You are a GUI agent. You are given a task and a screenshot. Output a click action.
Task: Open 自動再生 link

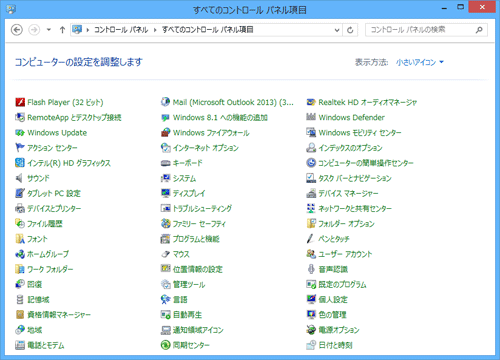click(x=187, y=315)
